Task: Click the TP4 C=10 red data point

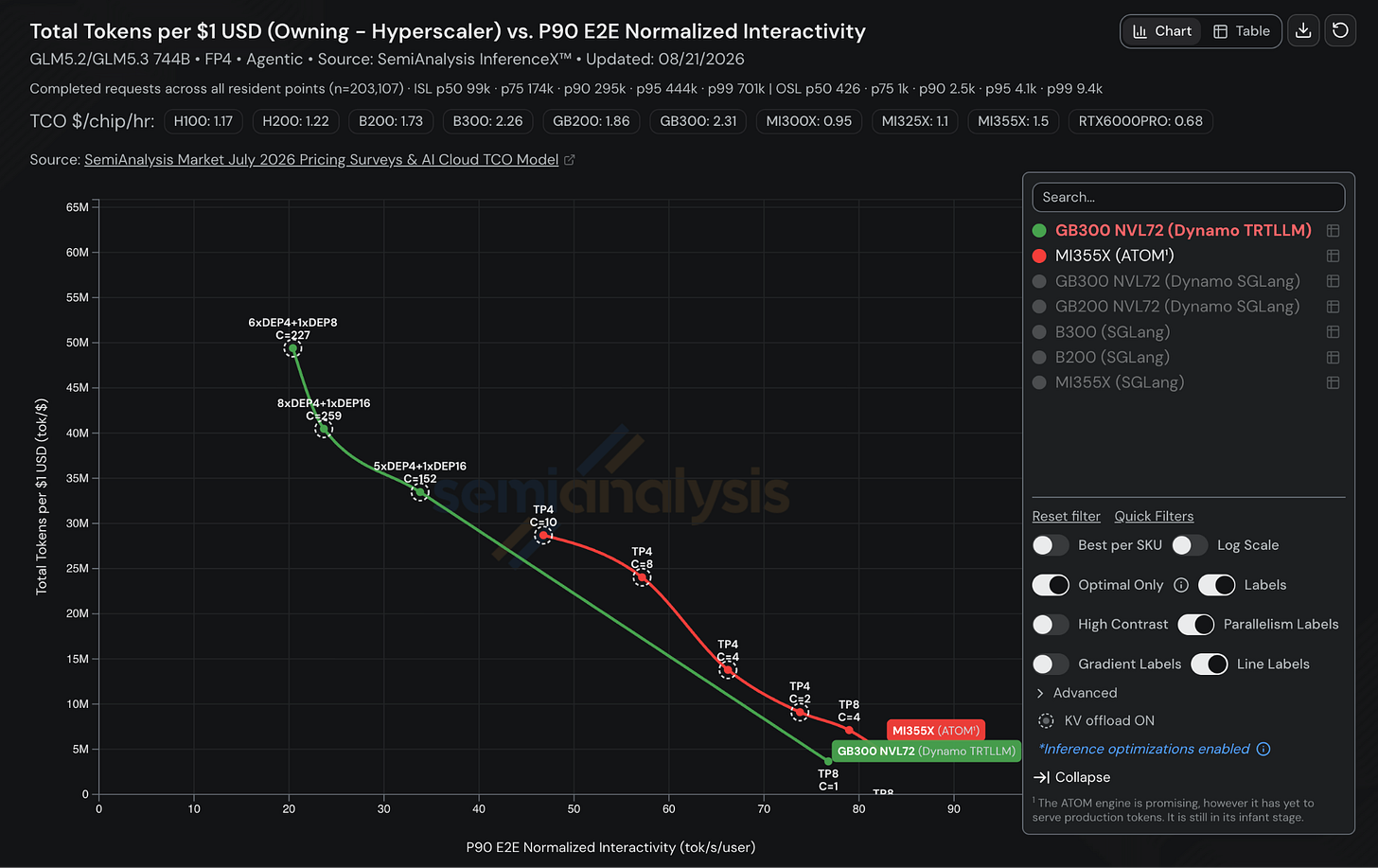Action: 543,536
